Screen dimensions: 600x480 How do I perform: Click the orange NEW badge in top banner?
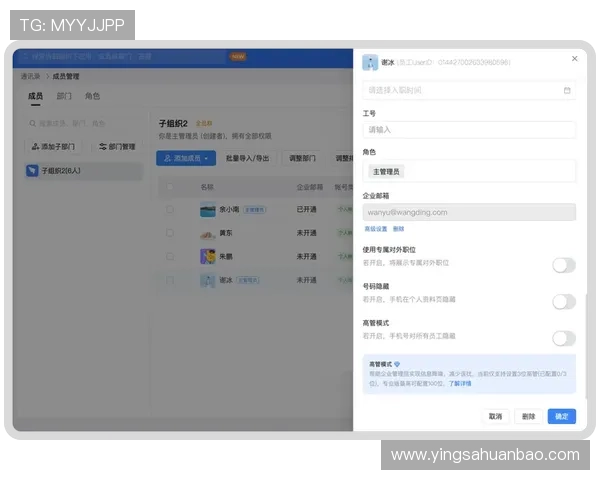pyautogui.click(x=238, y=57)
